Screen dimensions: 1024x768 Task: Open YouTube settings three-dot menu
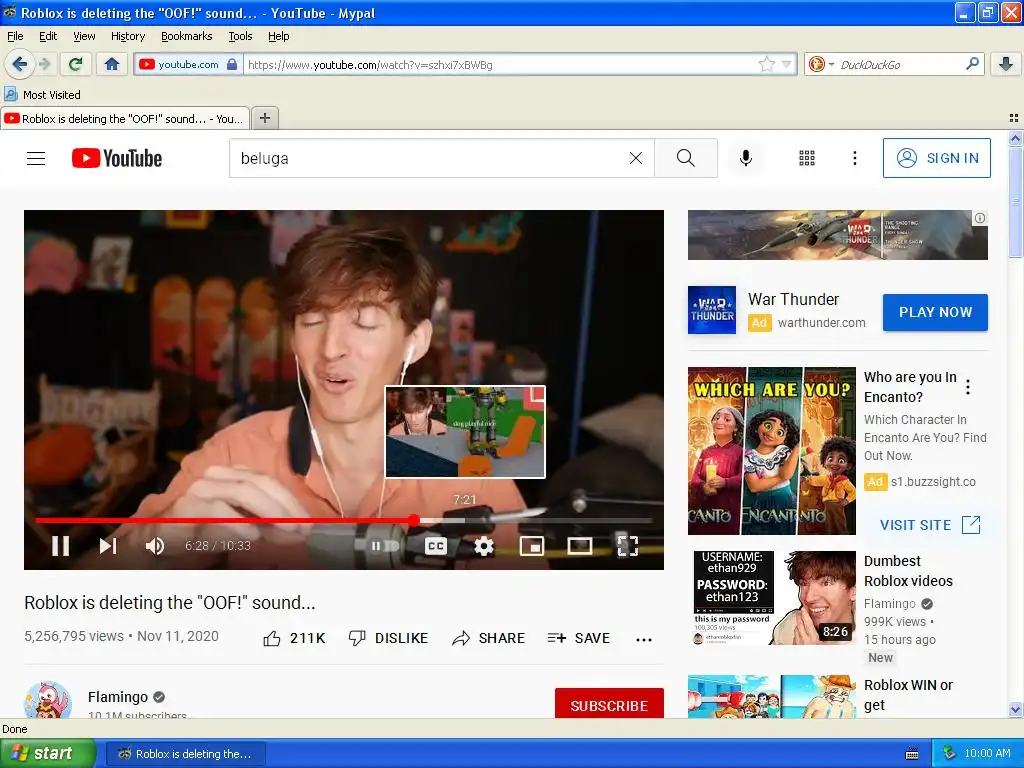pyautogui.click(x=854, y=158)
